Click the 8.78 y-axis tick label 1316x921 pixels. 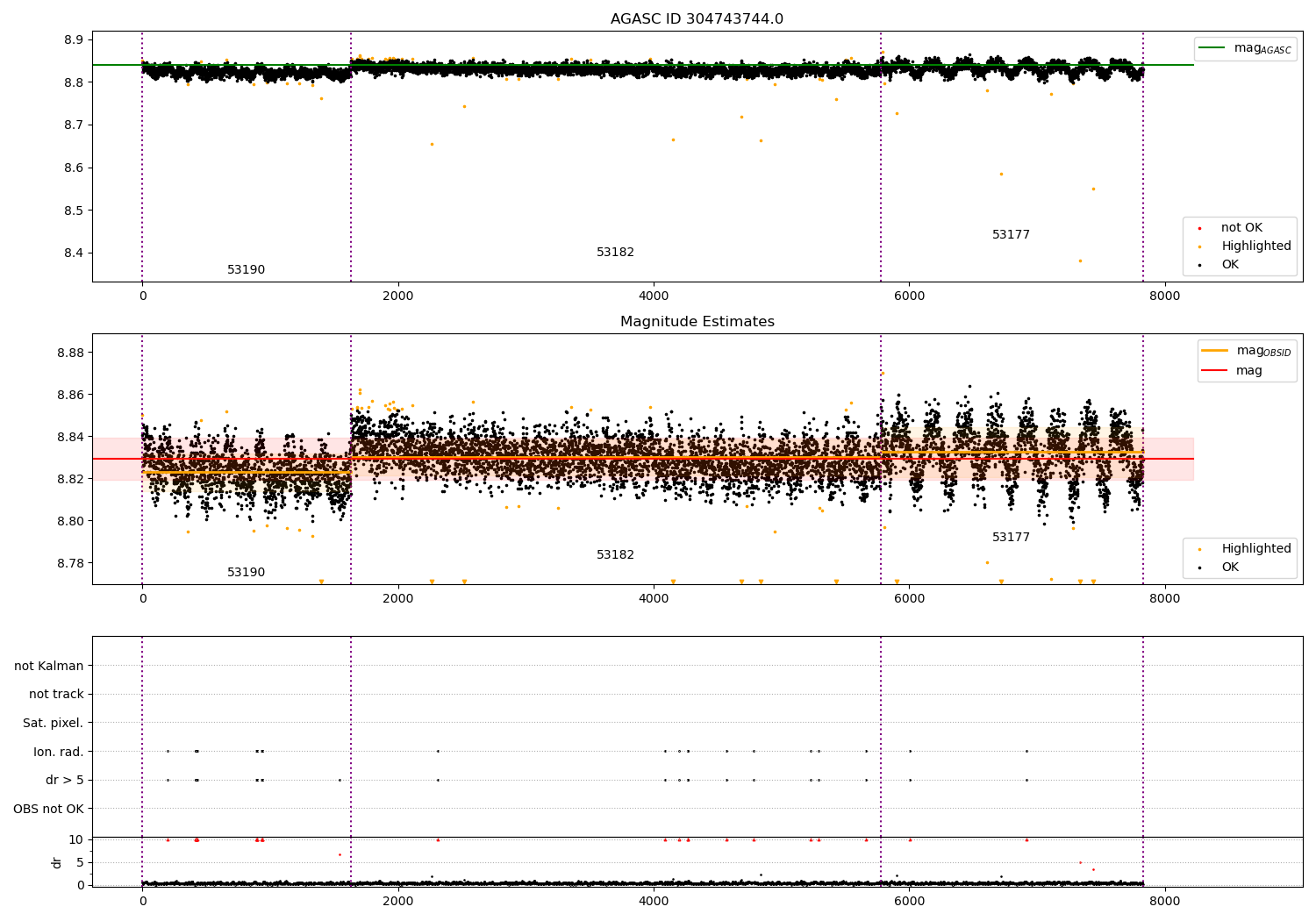pyautogui.click(x=70, y=563)
